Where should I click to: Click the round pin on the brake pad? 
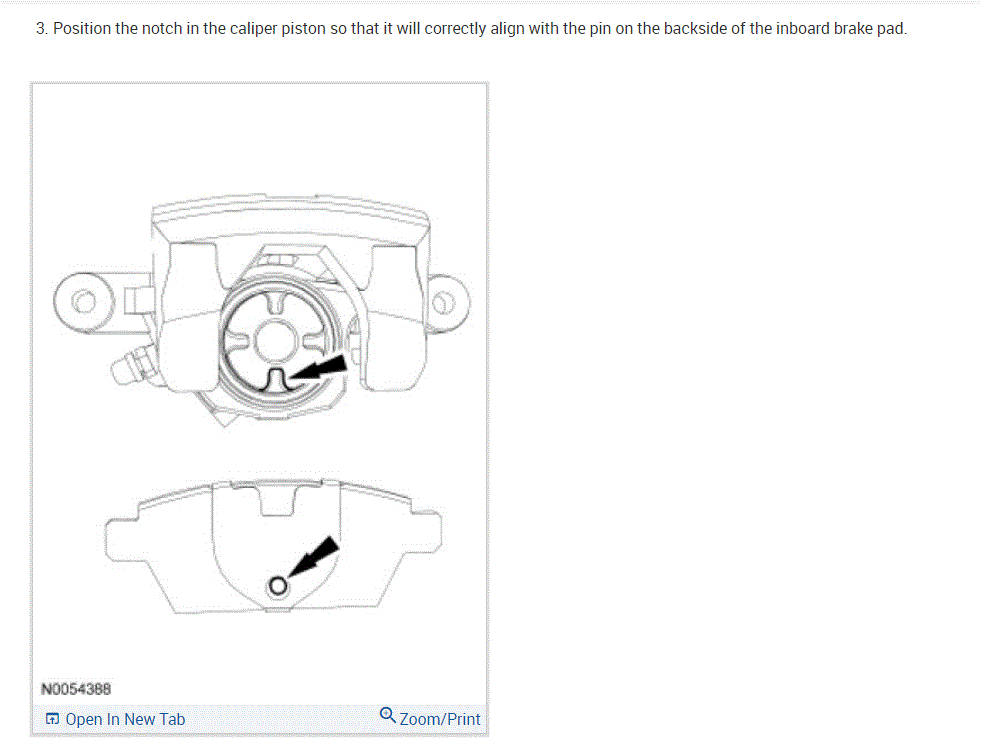[278, 586]
